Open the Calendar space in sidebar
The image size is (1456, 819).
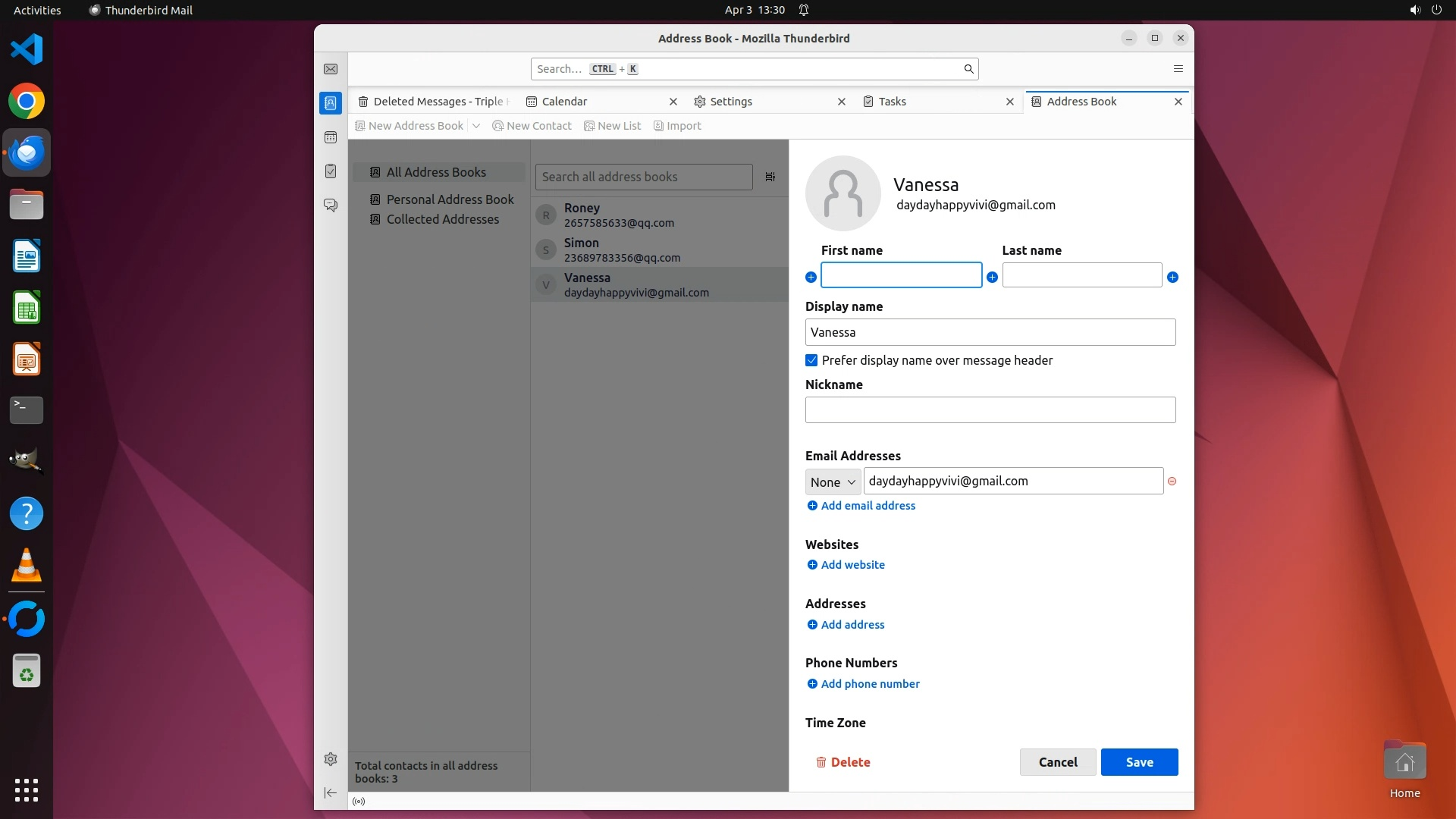pos(331,137)
